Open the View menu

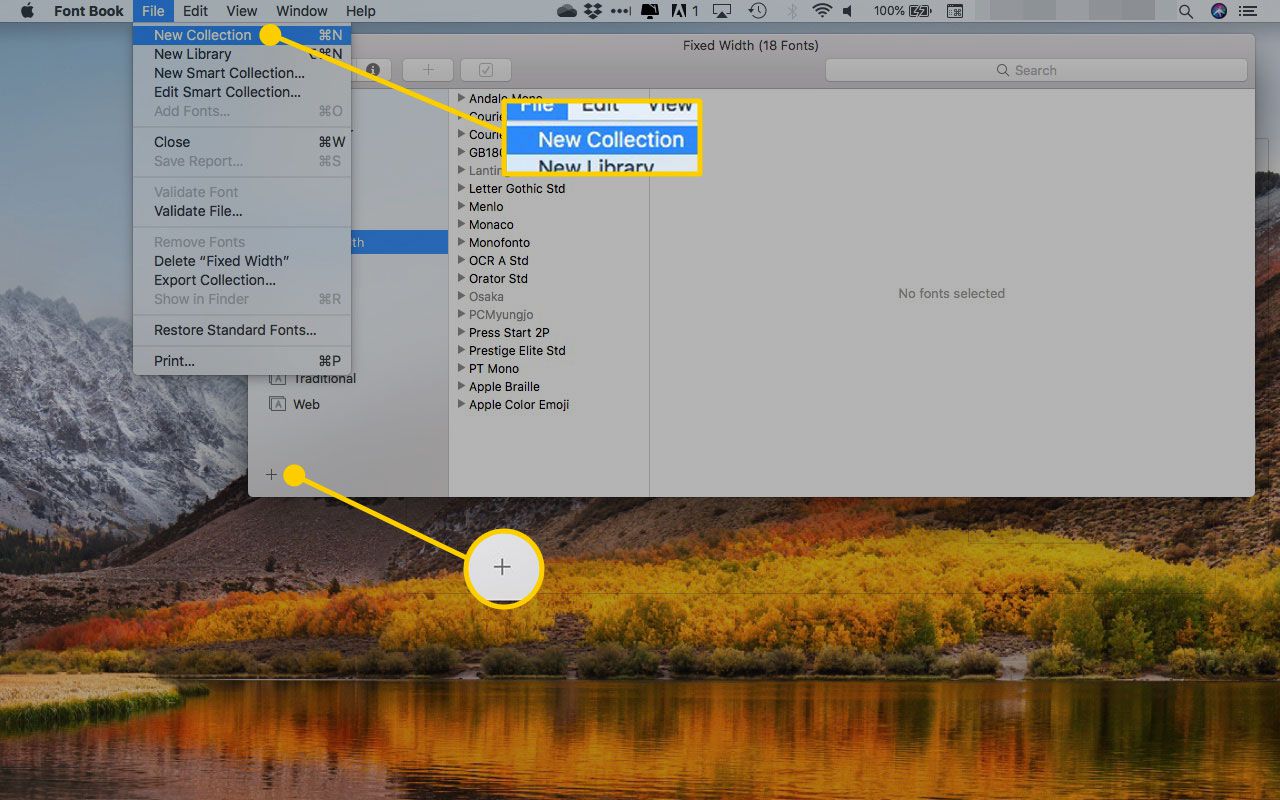[242, 11]
